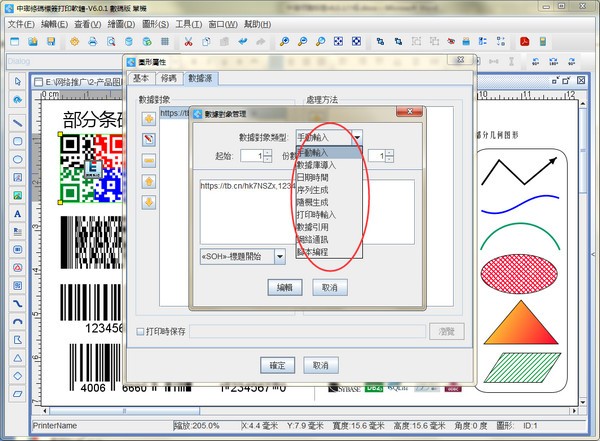600x441 pixels.
Task: Select the line drawing tool in sidebar
Action: [18, 123]
